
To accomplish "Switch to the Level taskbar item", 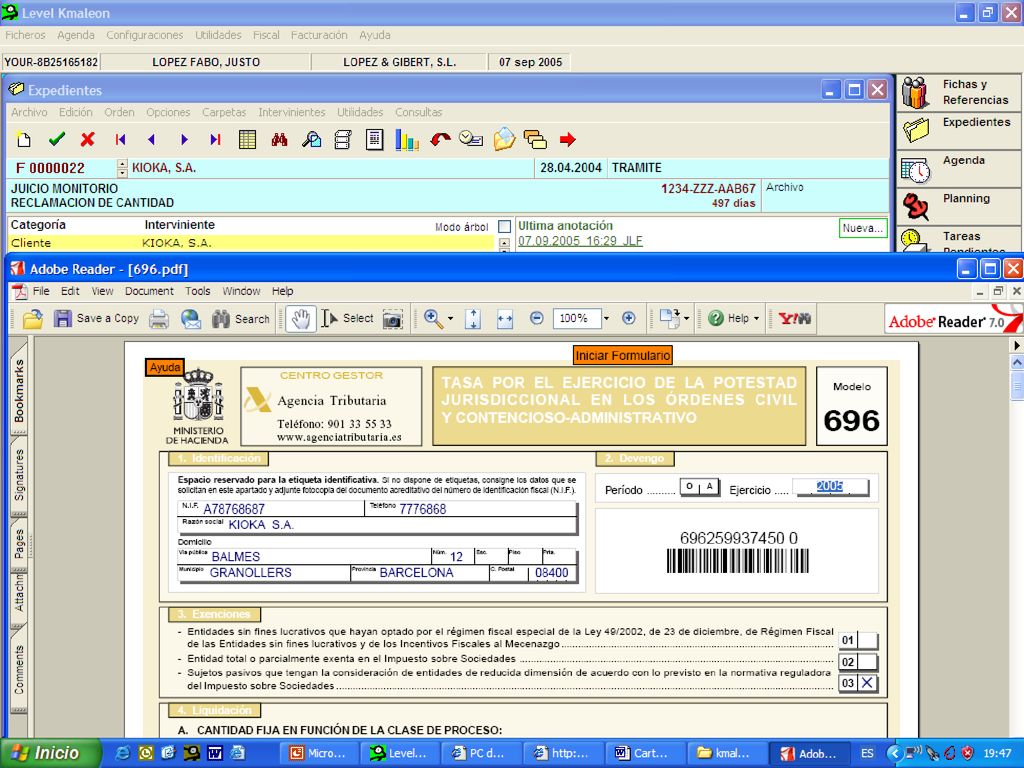I will (x=399, y=753).
